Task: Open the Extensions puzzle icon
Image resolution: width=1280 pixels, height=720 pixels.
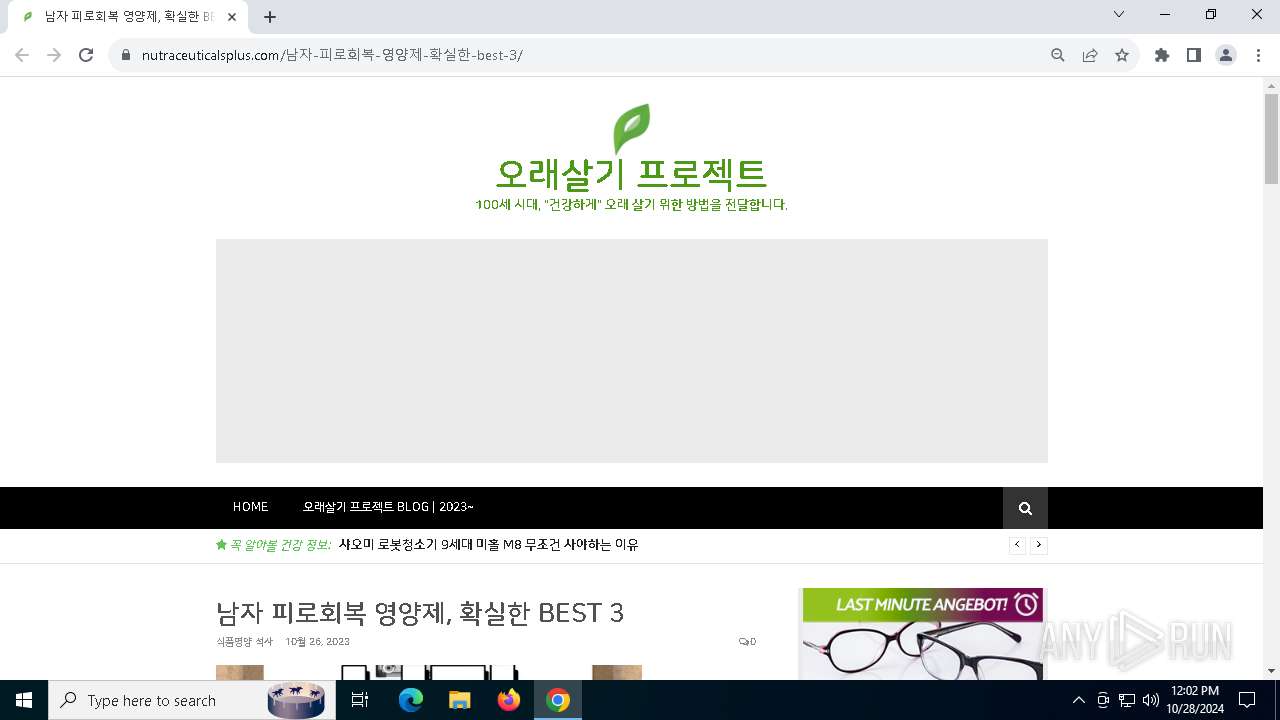Action: click(x=1162, y=55)
